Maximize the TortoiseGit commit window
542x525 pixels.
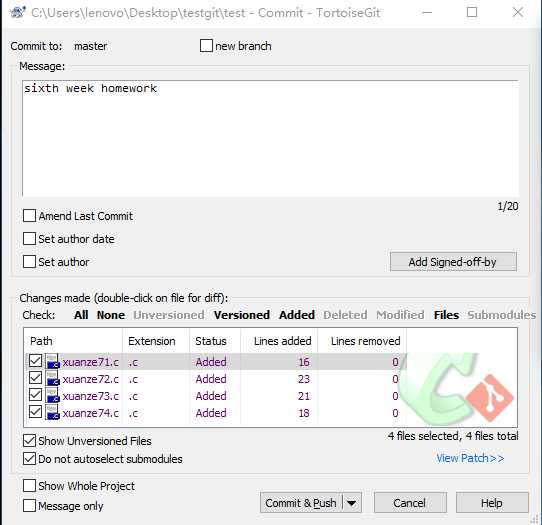[x=472, y=12]
